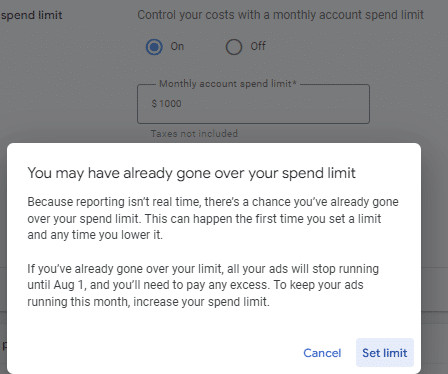Click the "increase your spend limit" sentence
The image size is (448, 374).
[x=201, y=302]
